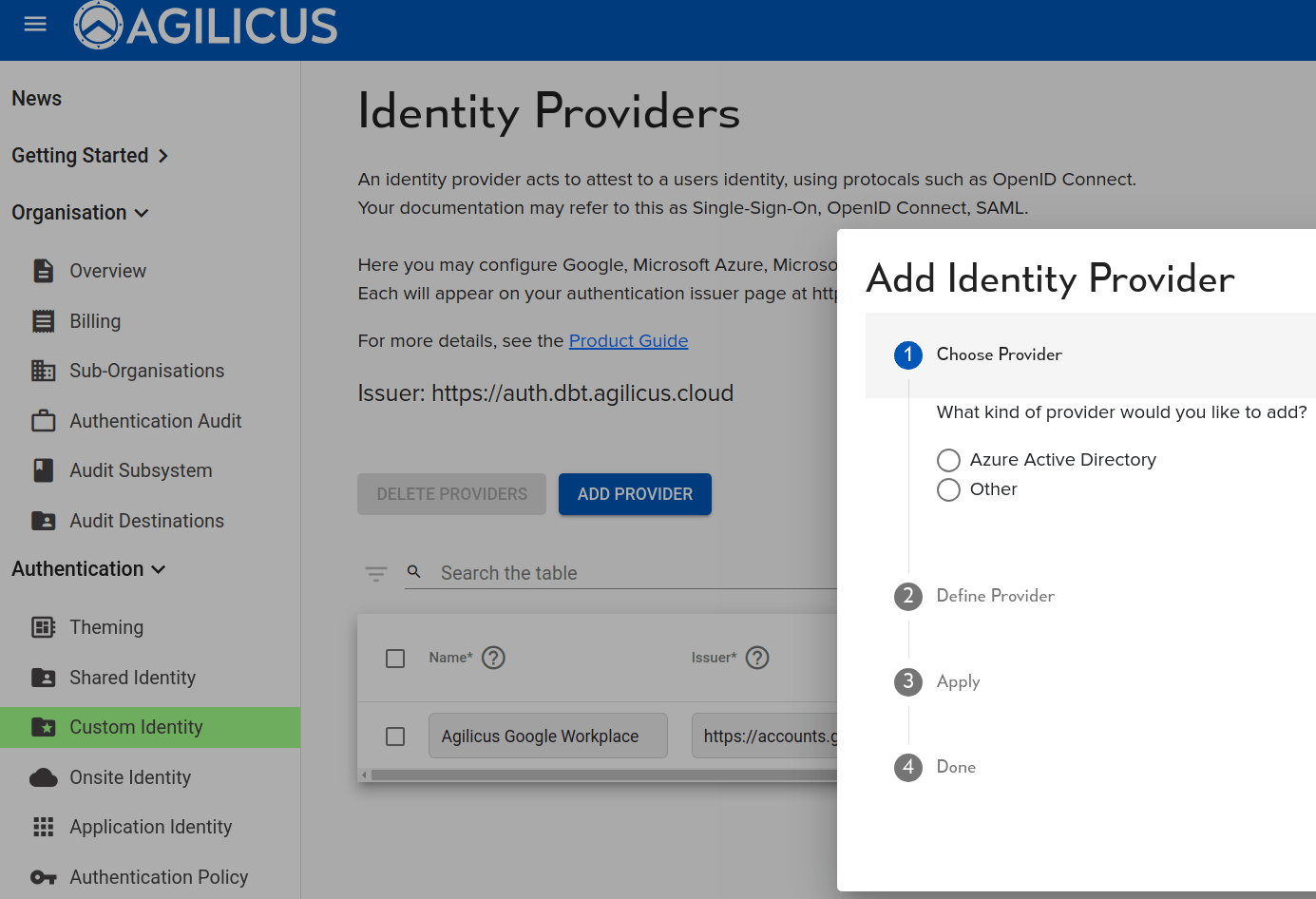Image resolution: width=1316 pixels, height=899 pixels.
Task: Open the hamburger navigation menu
Action: 35,24
